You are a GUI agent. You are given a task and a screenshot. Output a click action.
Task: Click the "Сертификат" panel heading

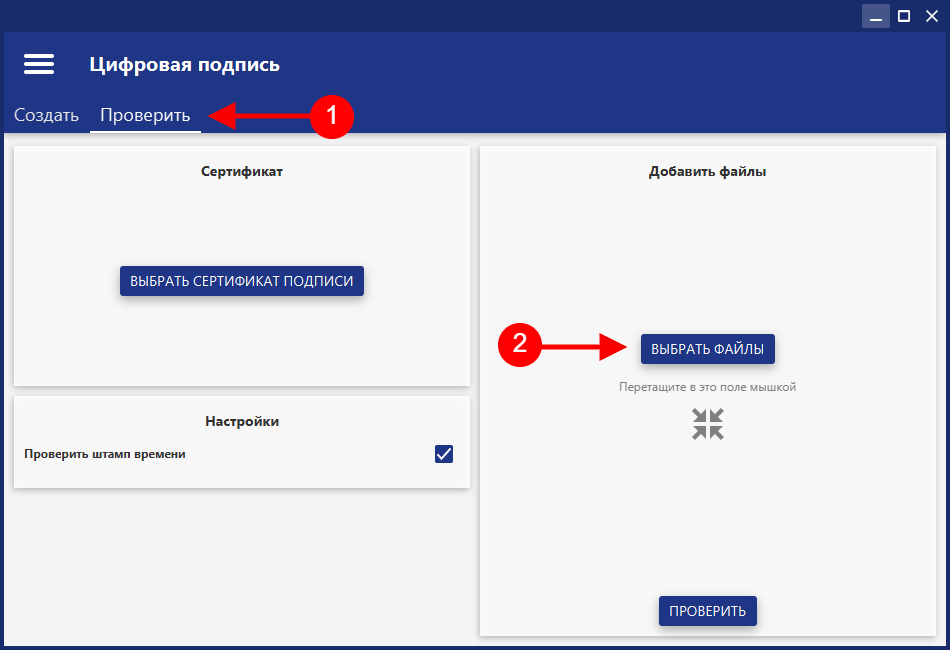242,171
